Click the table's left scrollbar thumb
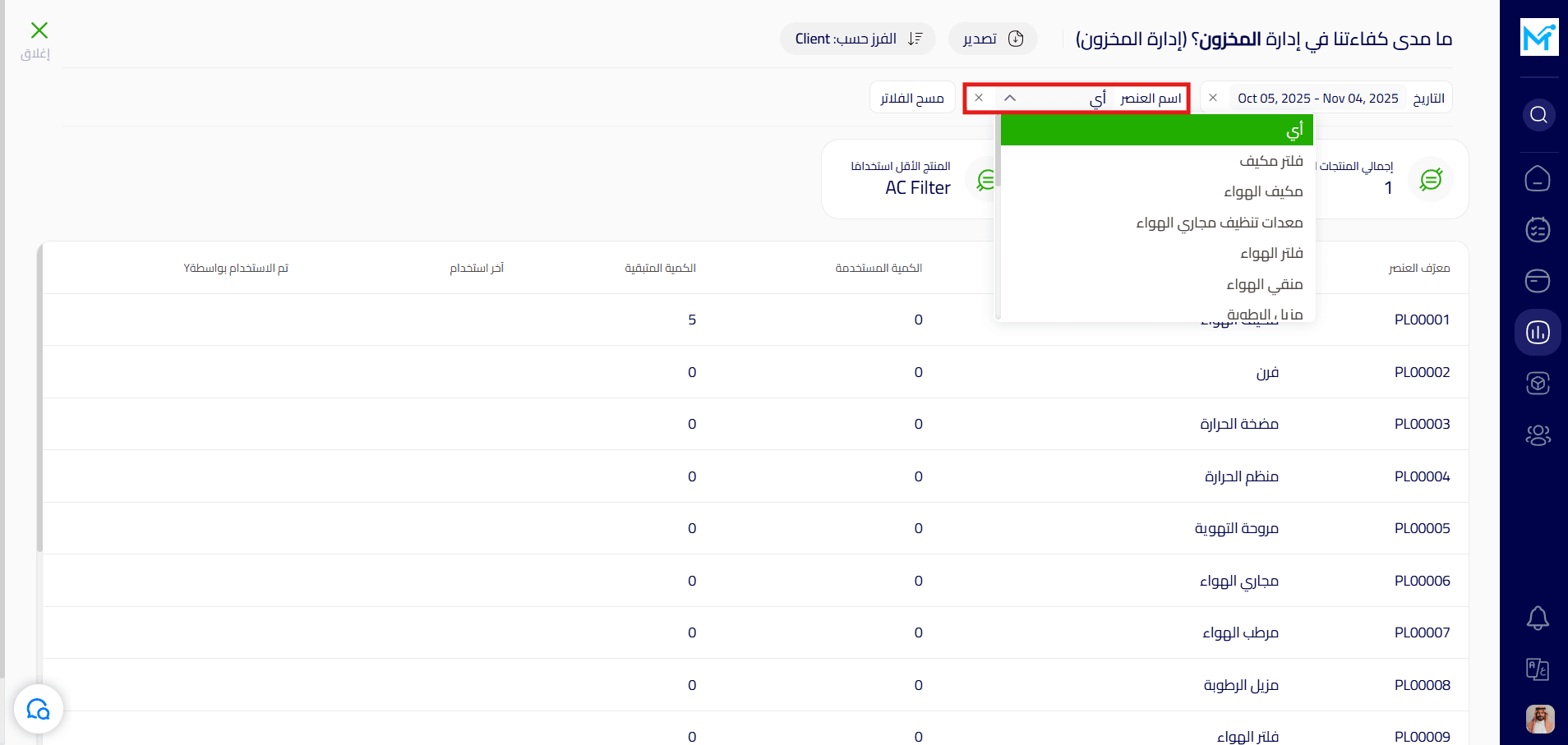The image size is (1568, 745). 39,397
